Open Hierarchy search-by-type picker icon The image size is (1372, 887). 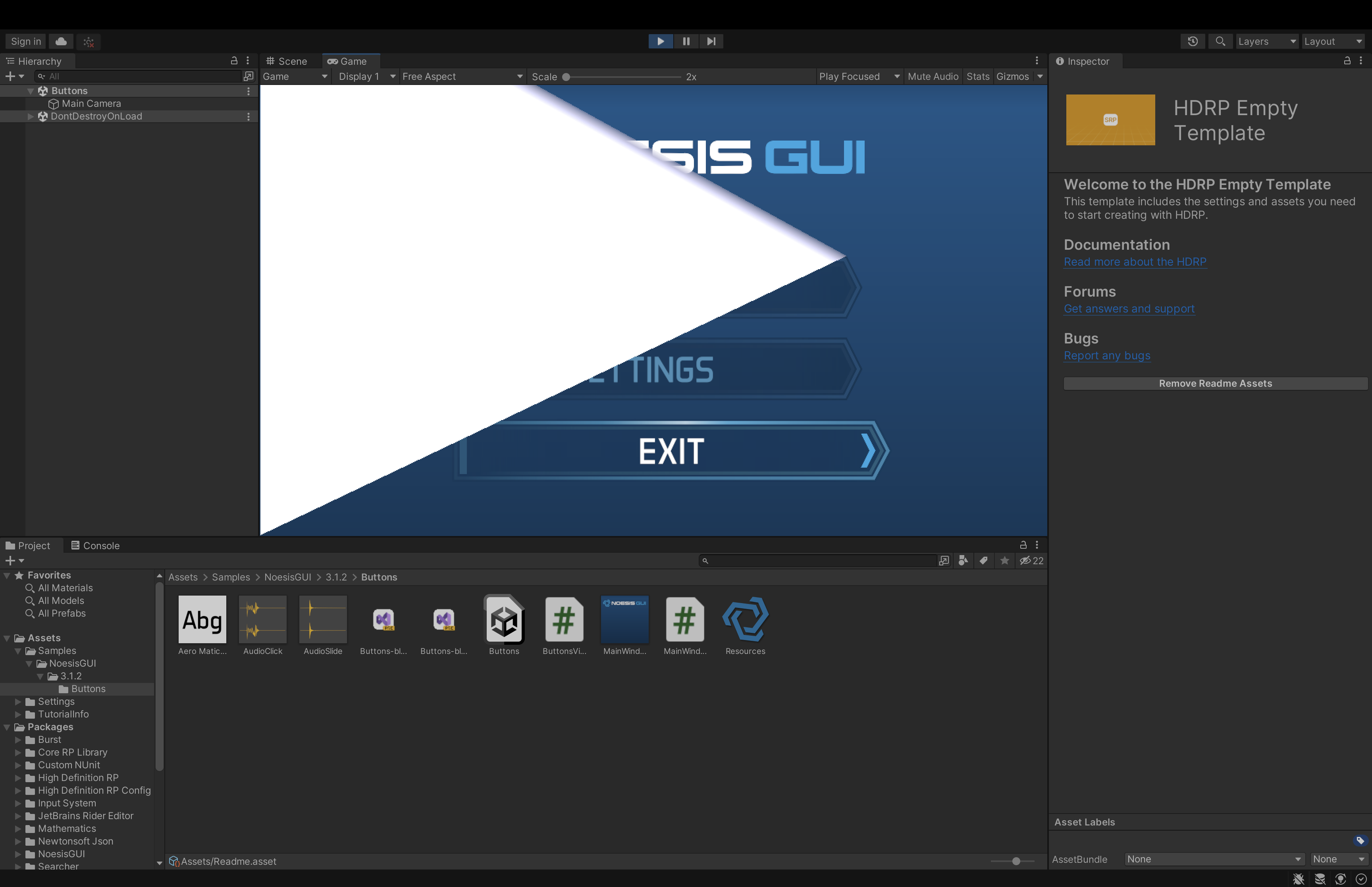coord(249,76)
